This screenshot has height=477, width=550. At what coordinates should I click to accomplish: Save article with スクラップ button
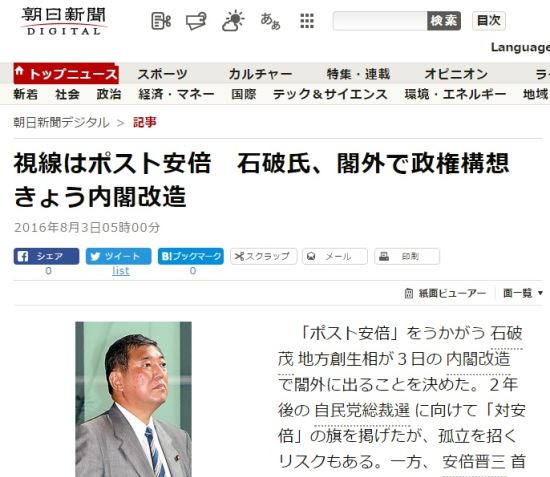263,256
